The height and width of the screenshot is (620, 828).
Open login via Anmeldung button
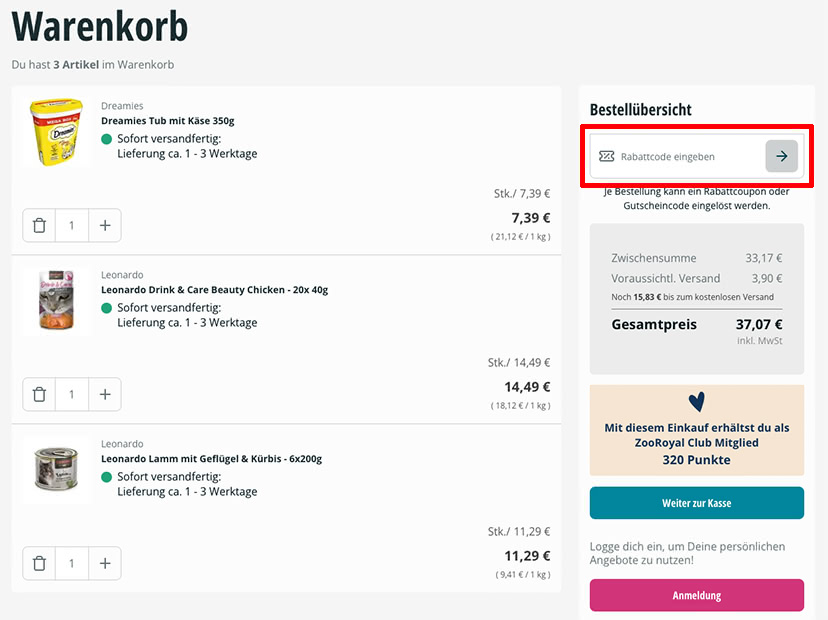click(x=697, y=595)
